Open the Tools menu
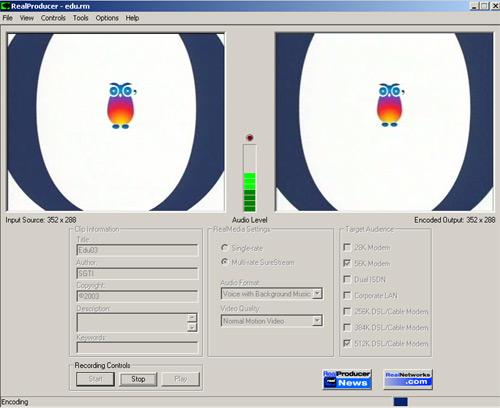The width and height of the screenshot is (500, 408). pos(81,18)
